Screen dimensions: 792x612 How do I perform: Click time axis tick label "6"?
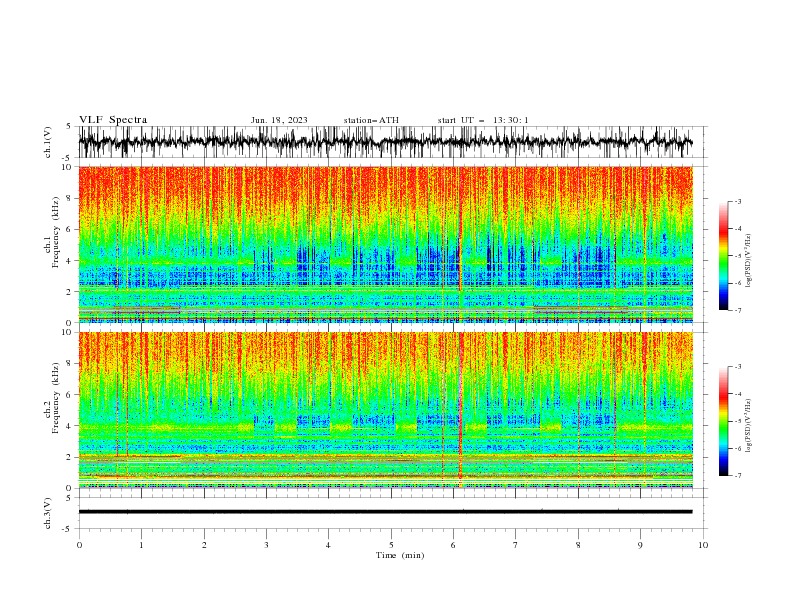(x=453, y=545)
